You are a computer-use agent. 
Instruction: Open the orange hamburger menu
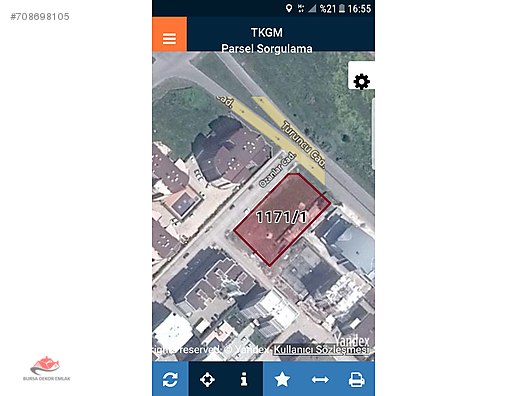[169, 34]
